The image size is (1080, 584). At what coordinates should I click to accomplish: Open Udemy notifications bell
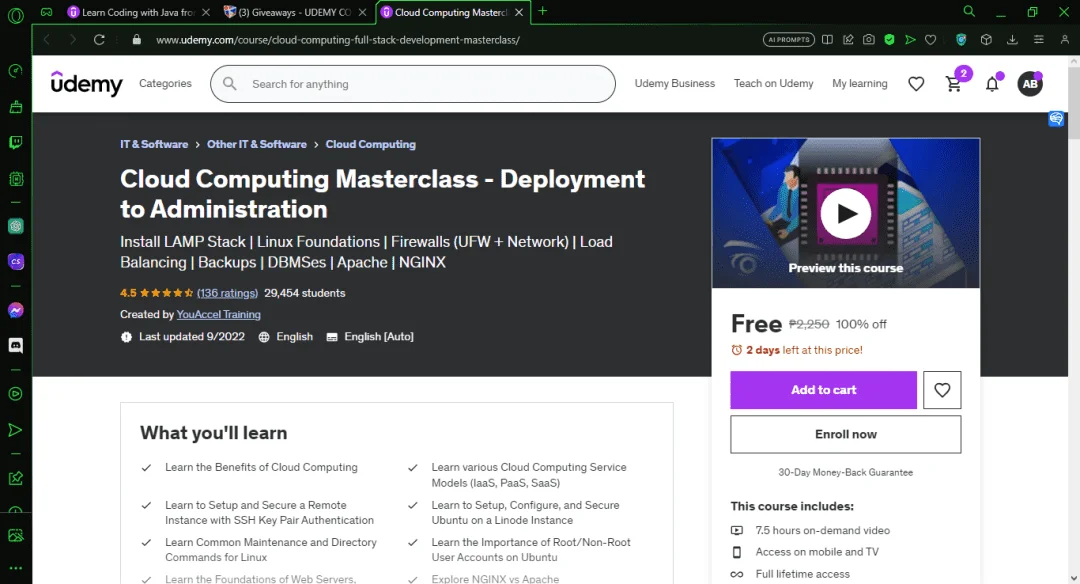click(992, 84)
